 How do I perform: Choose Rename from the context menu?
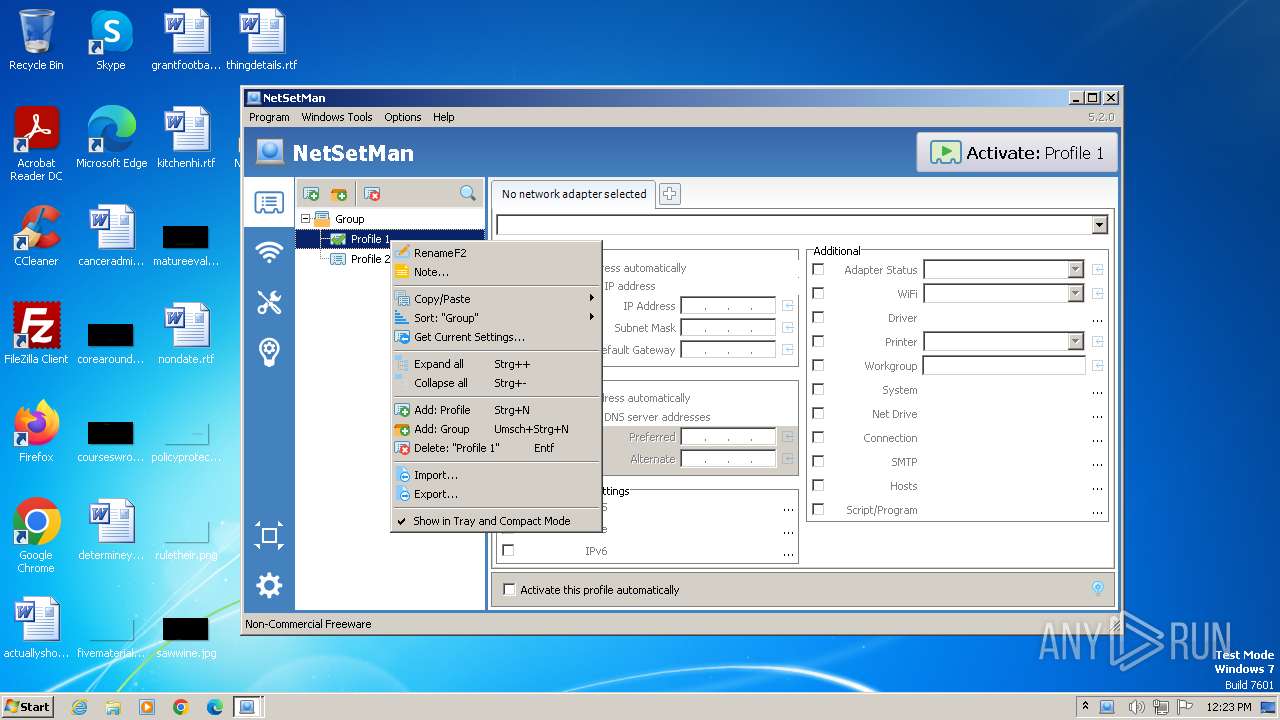pyautogui.click(x=496, y=253)
